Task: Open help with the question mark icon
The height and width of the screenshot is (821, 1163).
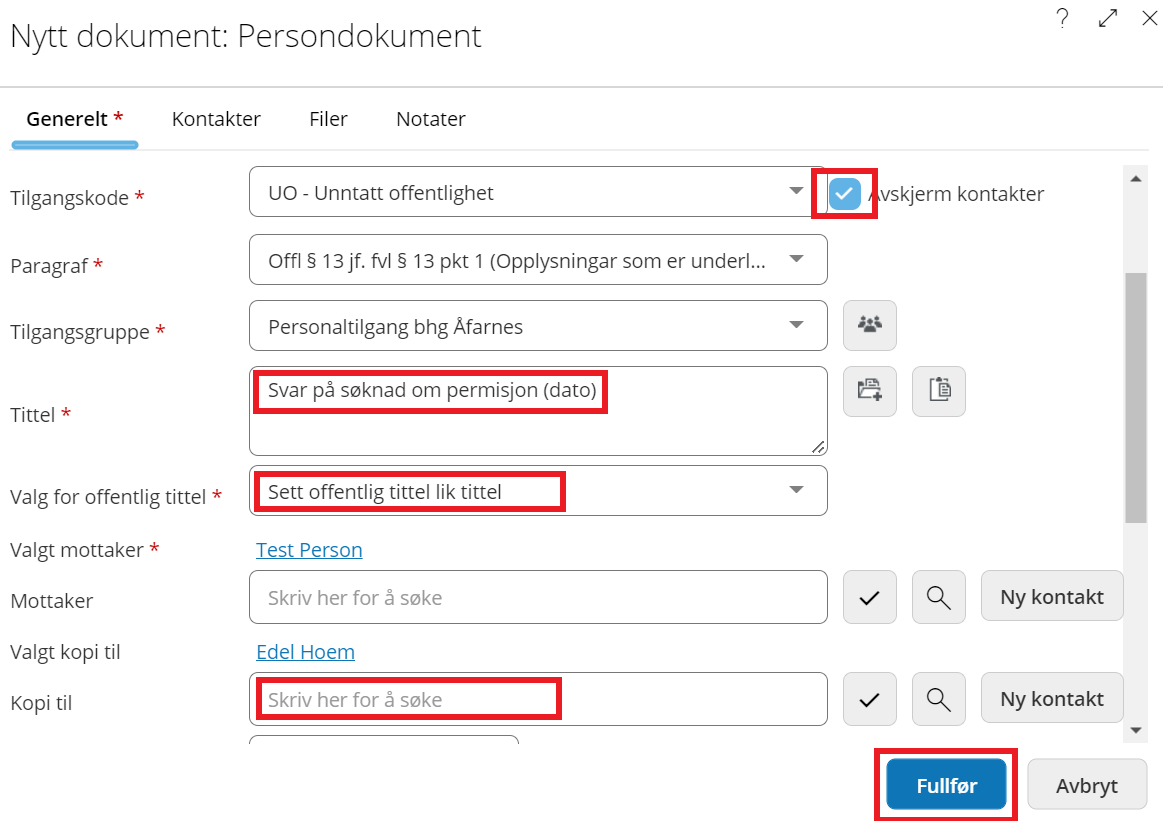Action: [1062, 18]
